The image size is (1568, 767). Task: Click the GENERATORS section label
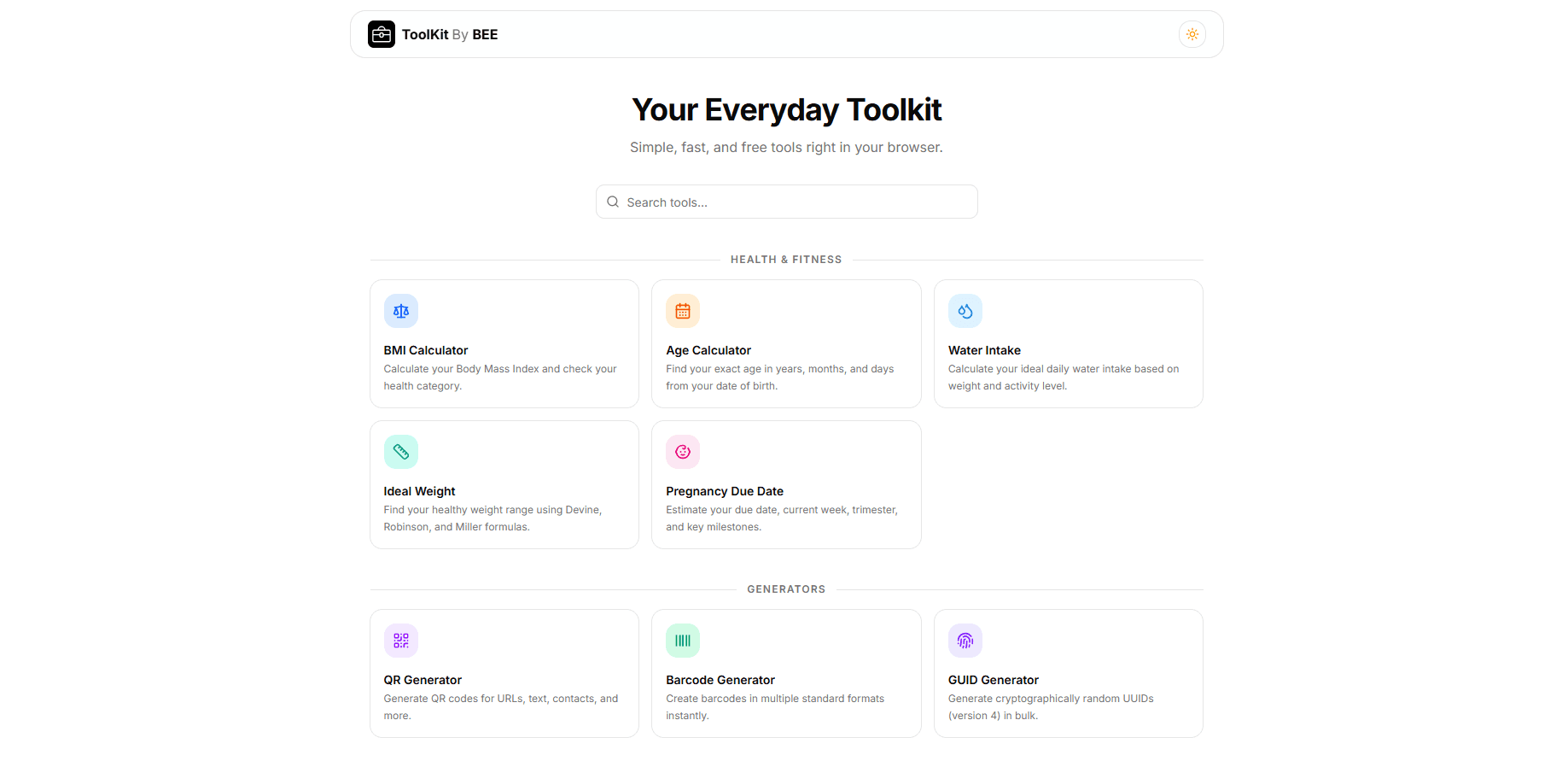(x=786, y=589)
